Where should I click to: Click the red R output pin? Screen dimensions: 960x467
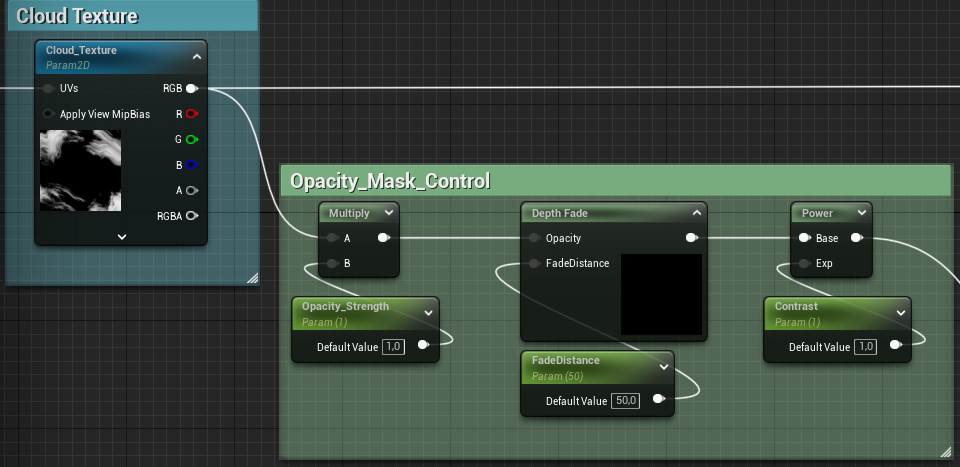192,114
